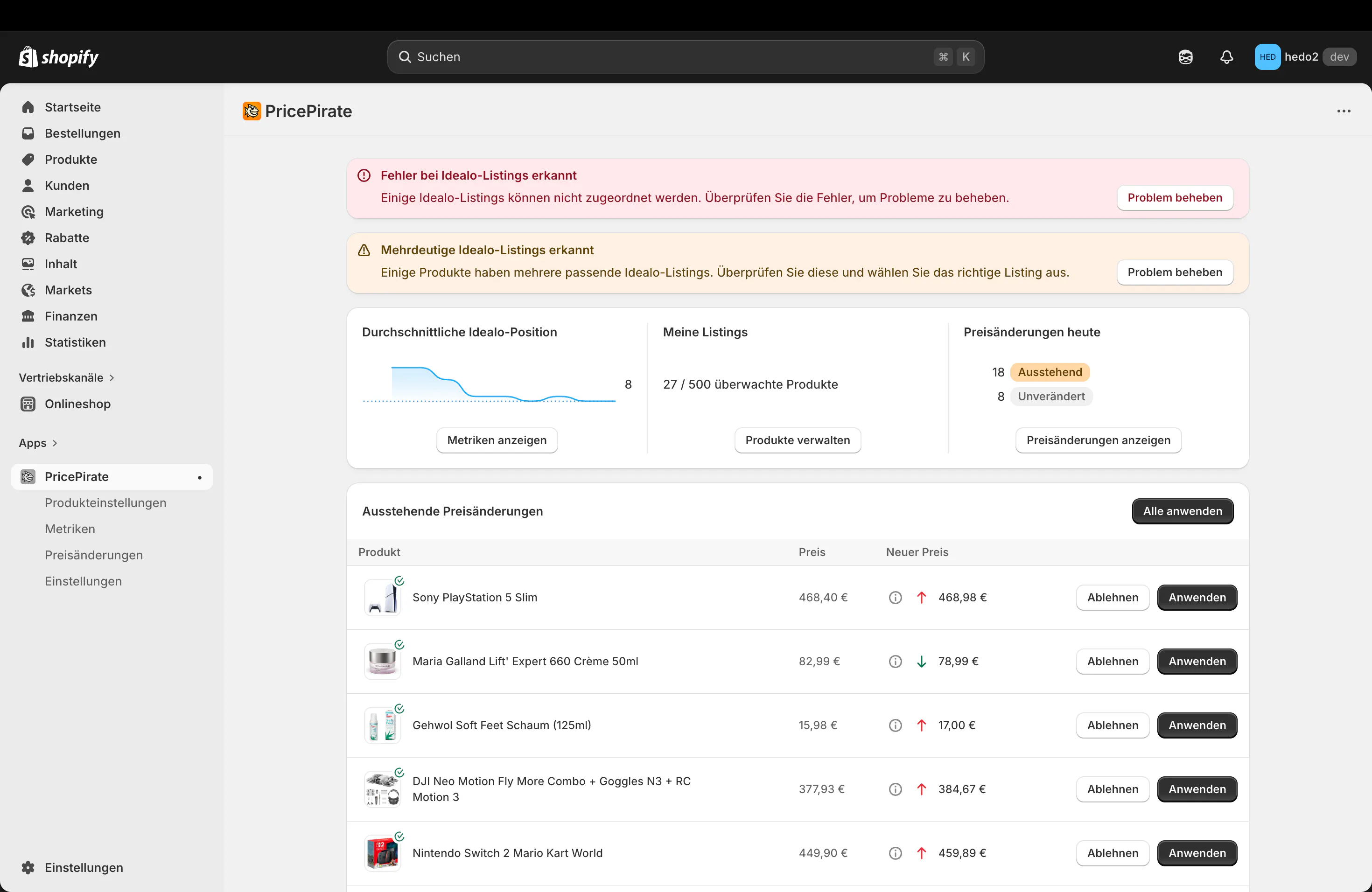Click the Finanzen bank icon
1372x892 pixels.
point(28,316)
